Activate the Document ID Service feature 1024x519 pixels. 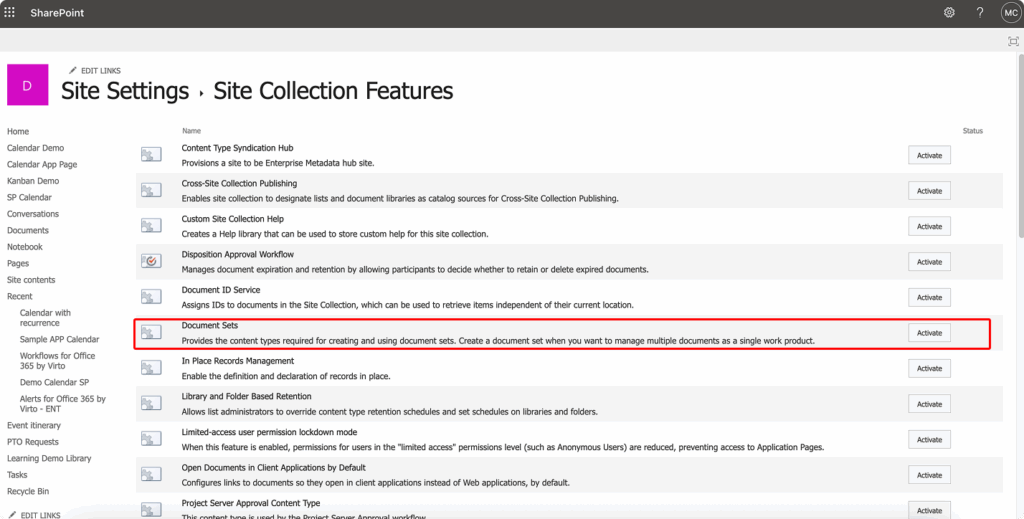[929, 297]
